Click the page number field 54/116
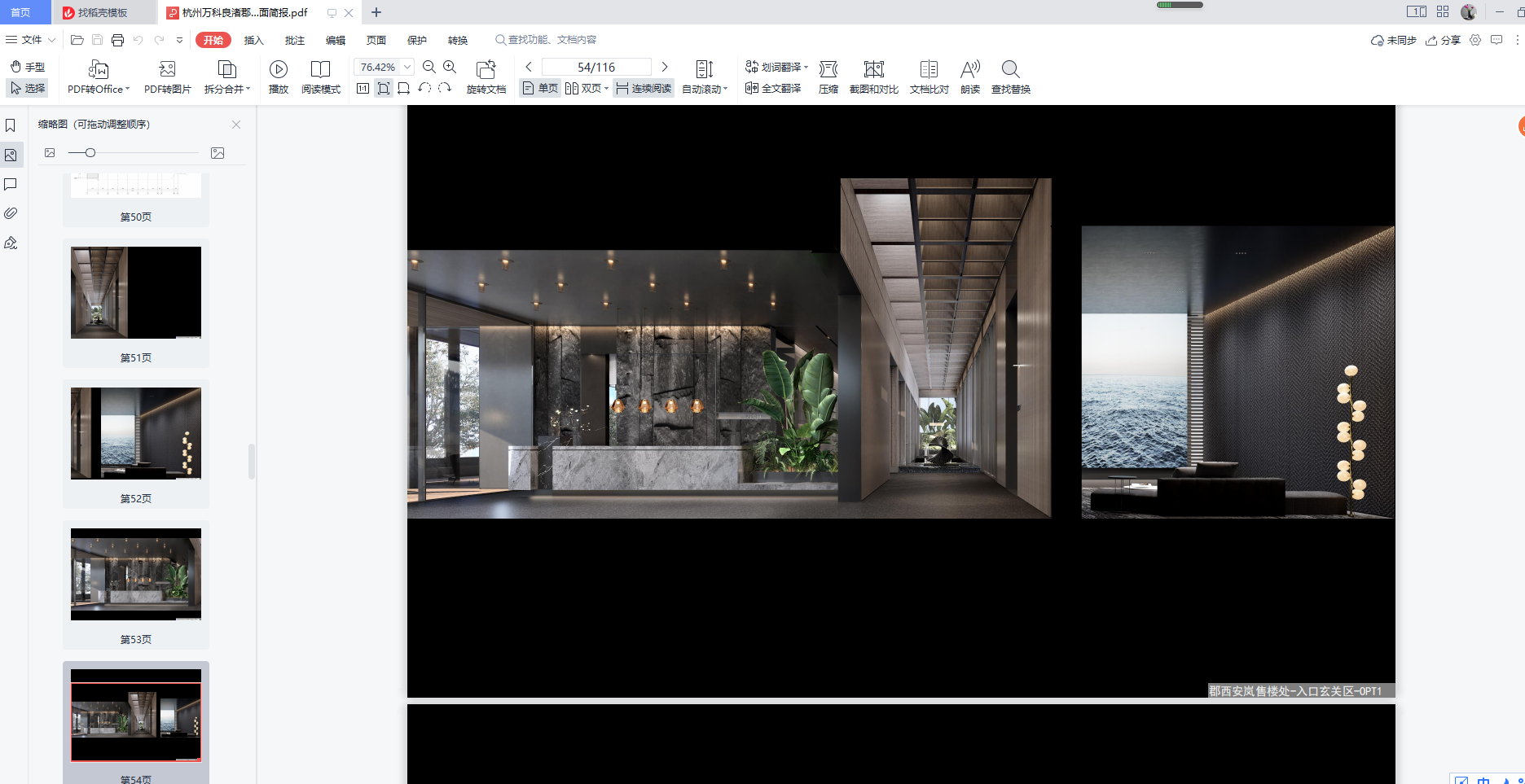Image resolution: width=1525 pixels, height=784 pixels. pyautogui.click(x=596, y=67)
